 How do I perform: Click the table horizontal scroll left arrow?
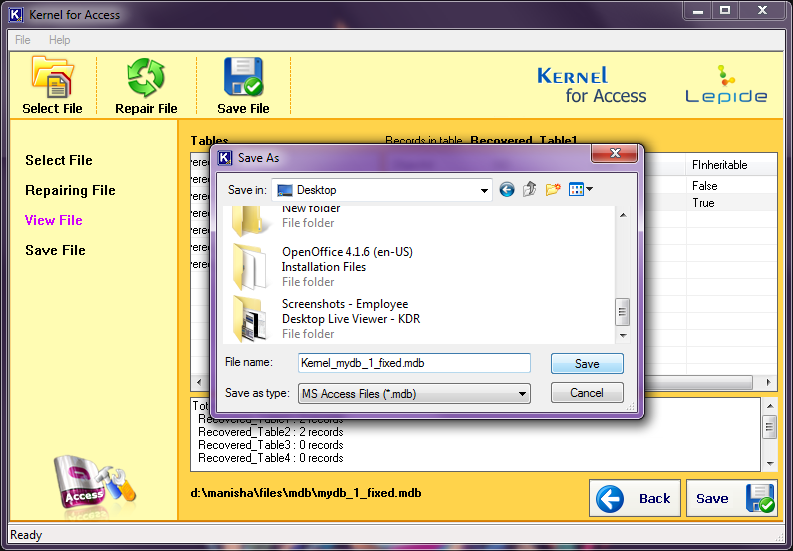pyautogui.click(x=199, y=382)
